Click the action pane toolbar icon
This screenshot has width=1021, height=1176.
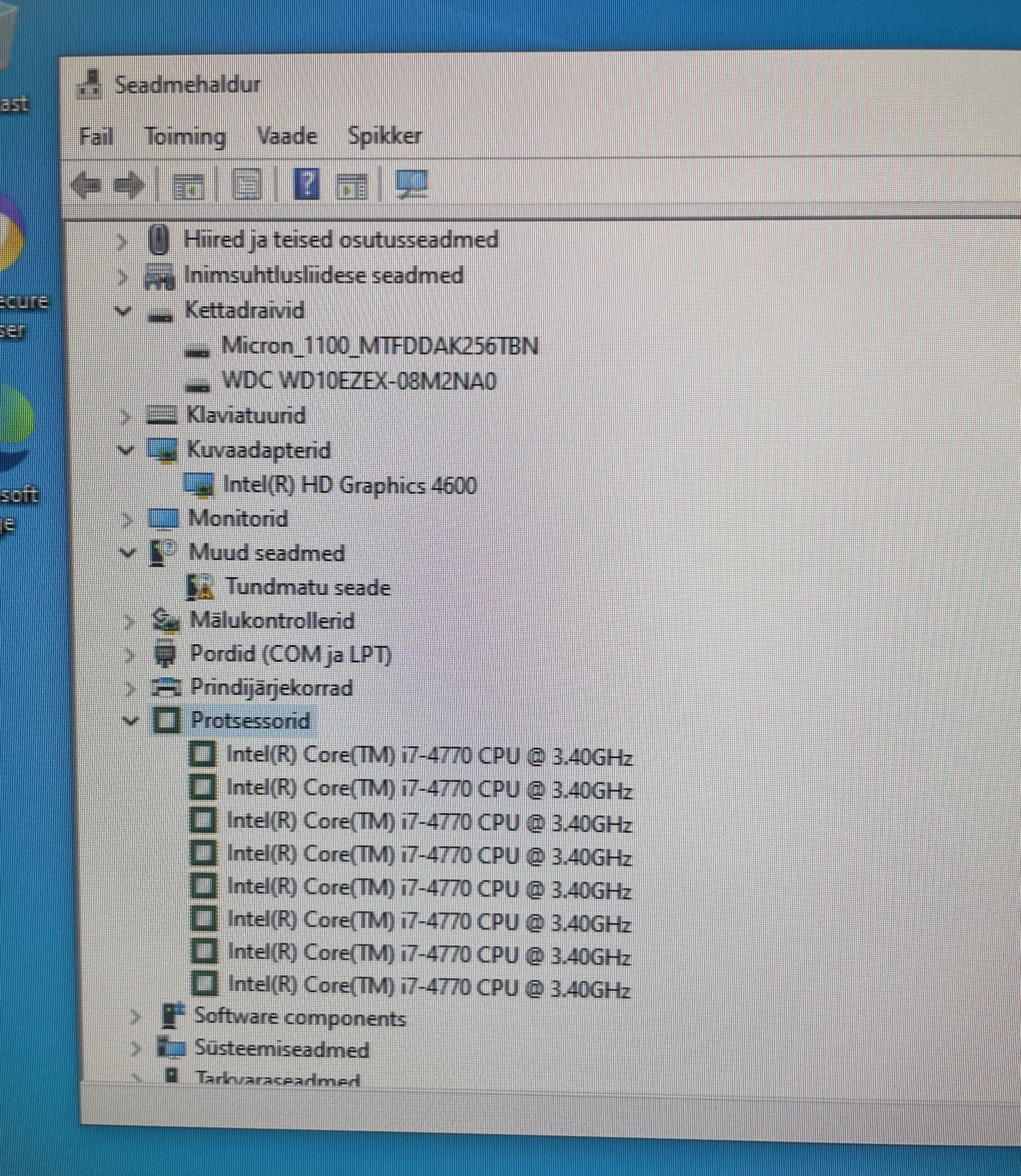[351, 186]
